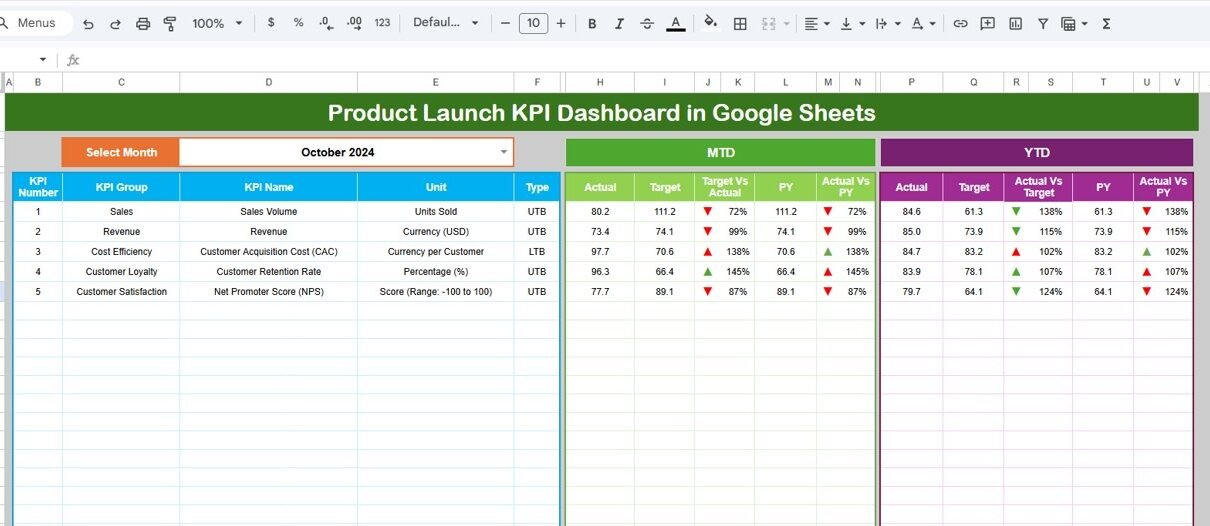Print the spreadsheet using printer icon
The width and height of the screenshot is (1210, 526).
[x=143, y=23]
